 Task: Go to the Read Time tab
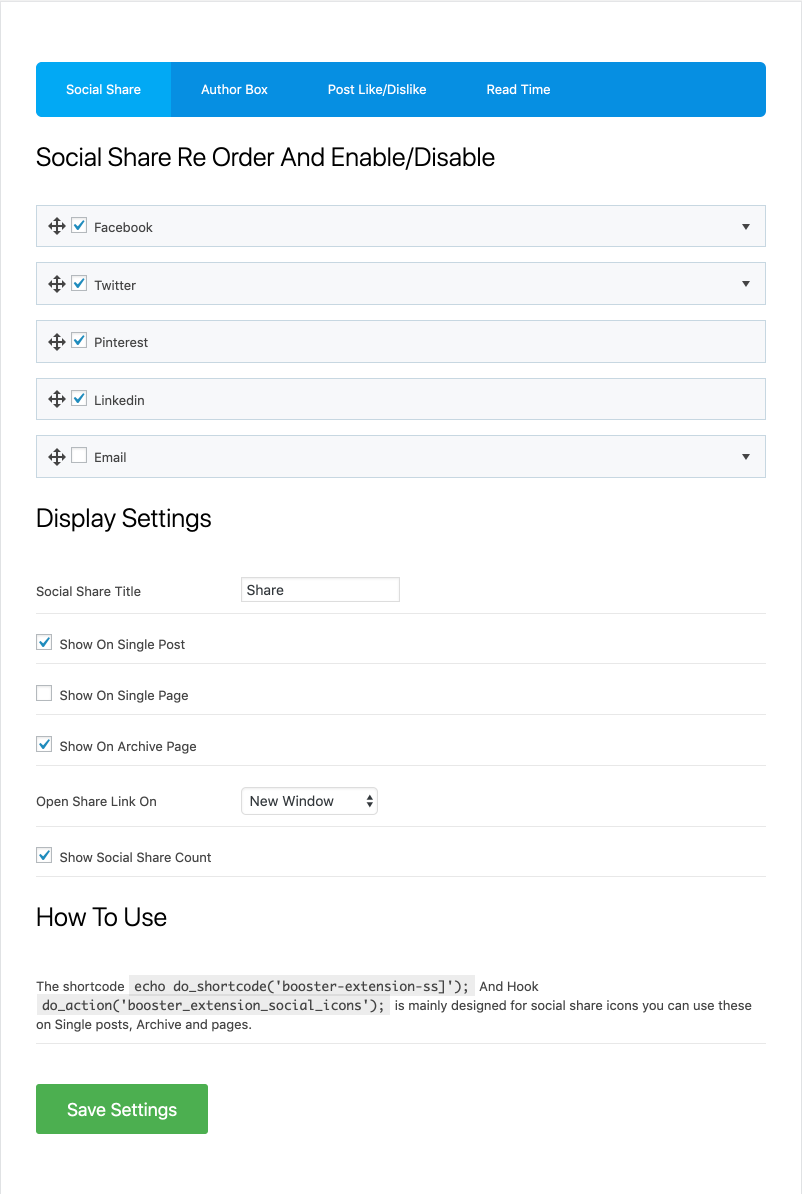click(518, 90)
